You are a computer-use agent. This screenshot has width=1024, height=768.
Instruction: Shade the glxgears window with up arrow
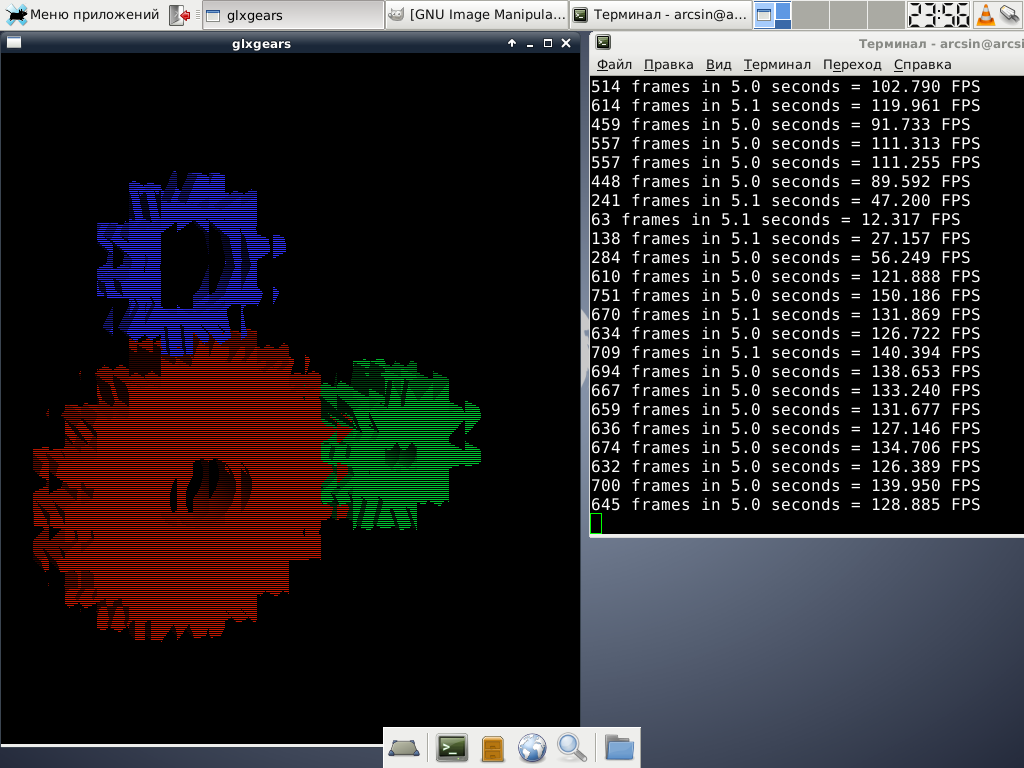coord(512,43)
